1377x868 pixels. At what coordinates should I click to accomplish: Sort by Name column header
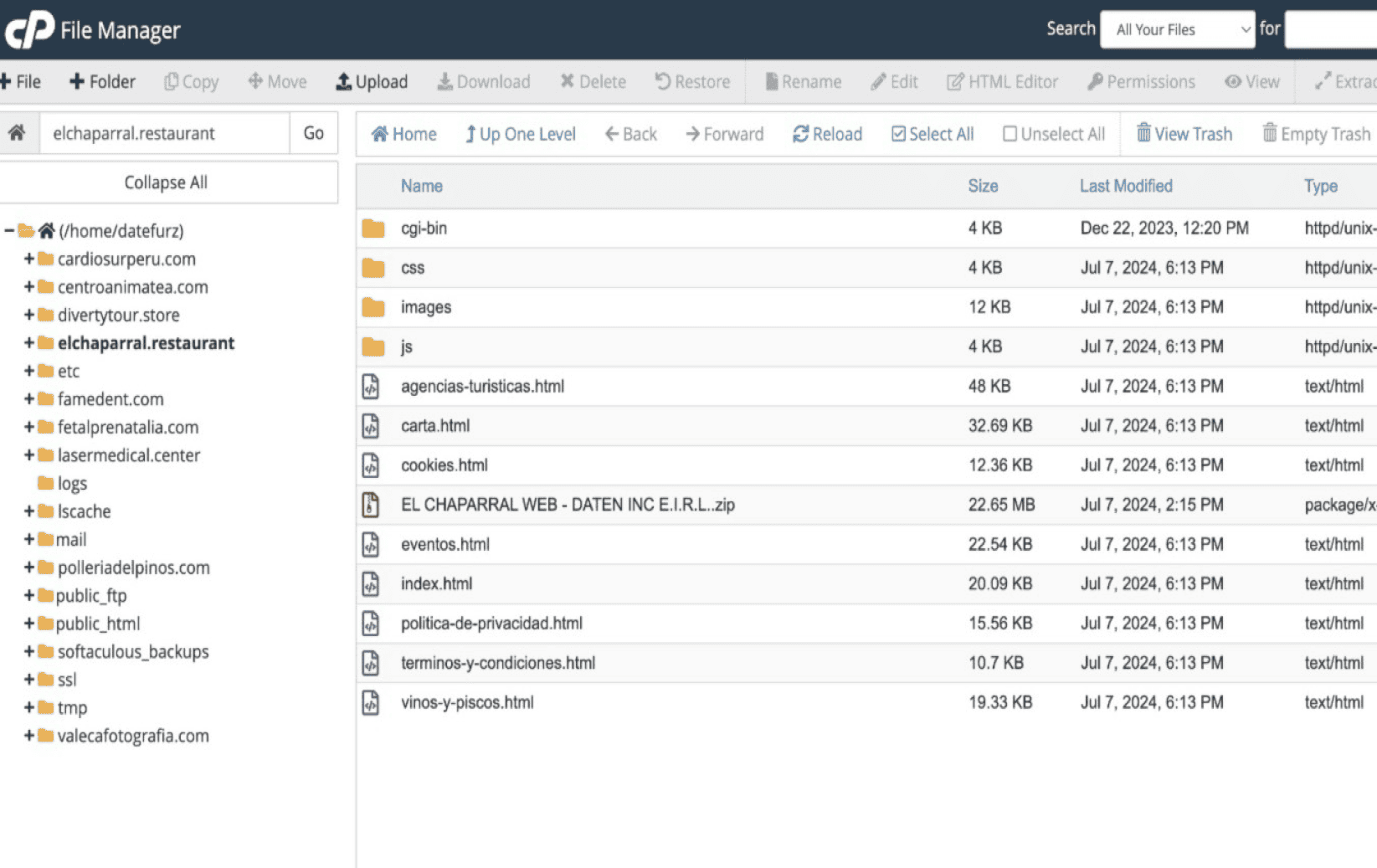pos(421,186)
